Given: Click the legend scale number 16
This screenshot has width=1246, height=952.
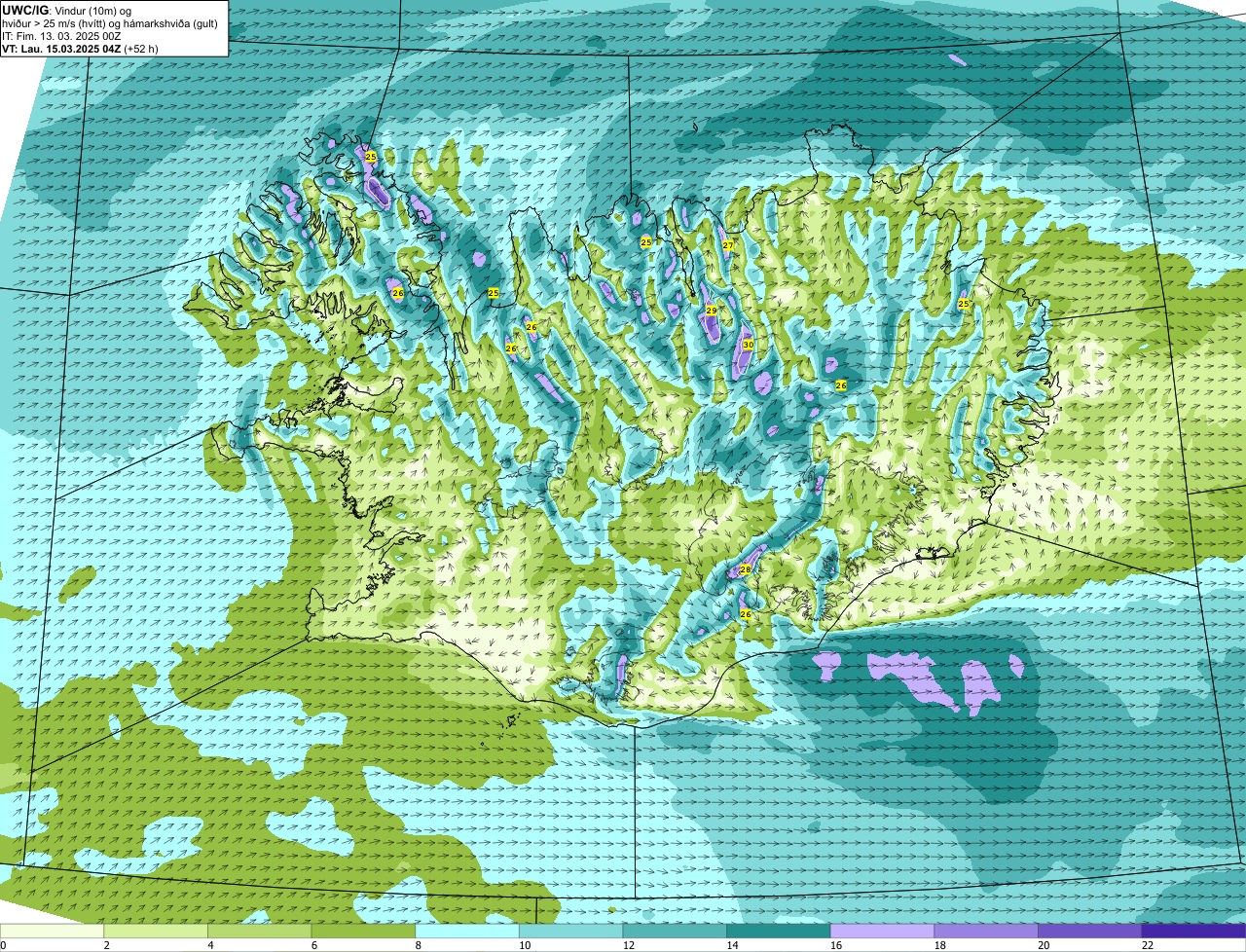Looking at the screenshot, I should (x=835, y=945).
